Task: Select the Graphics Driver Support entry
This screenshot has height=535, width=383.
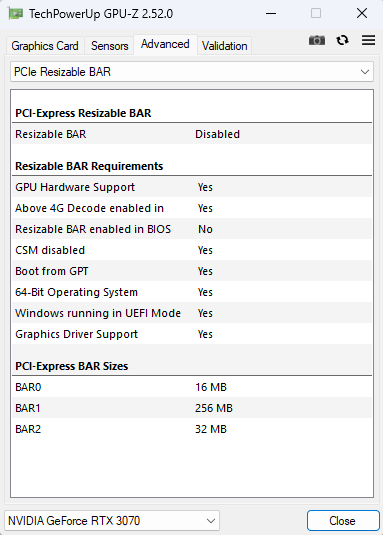Action: pyautogui.click(x=192, y=334)
